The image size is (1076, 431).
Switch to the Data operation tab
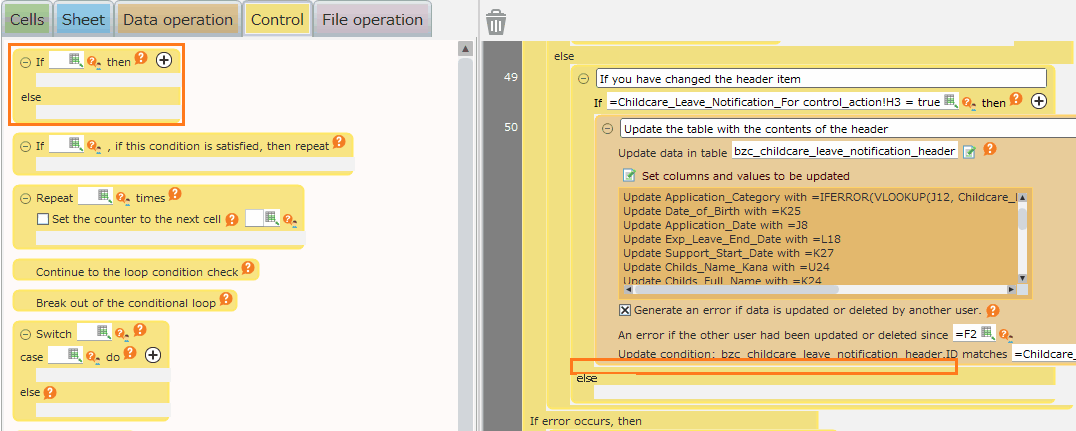pos(179,20)
